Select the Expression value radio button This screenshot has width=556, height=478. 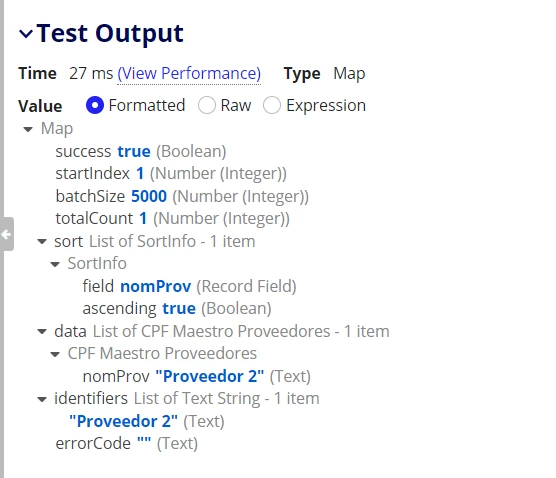pyautogui.click(x=272, y=105)
